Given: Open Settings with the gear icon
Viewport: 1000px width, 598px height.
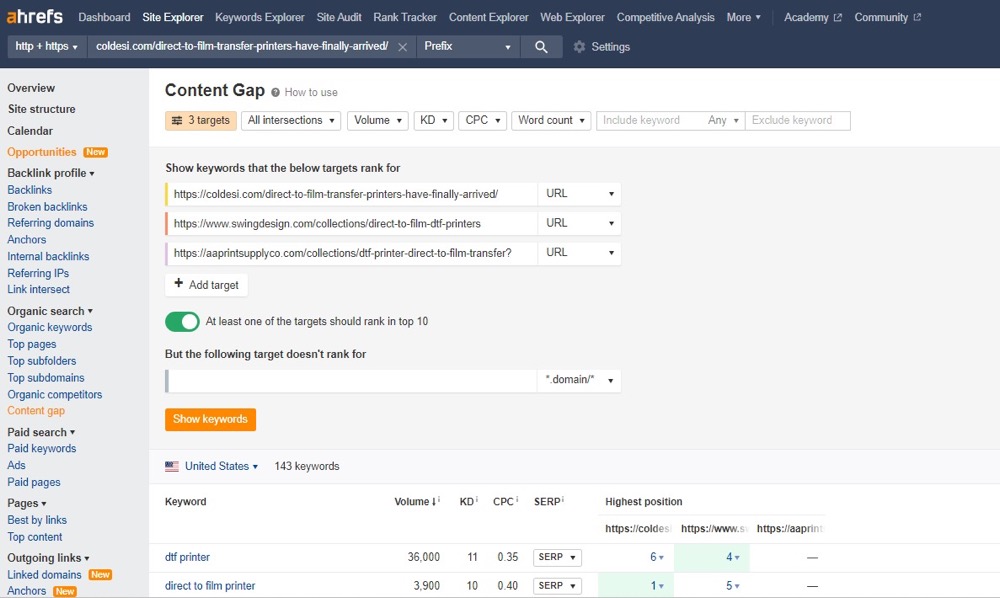Looking at the screenshot, I should pyautogui.click(x=579, y=47).
